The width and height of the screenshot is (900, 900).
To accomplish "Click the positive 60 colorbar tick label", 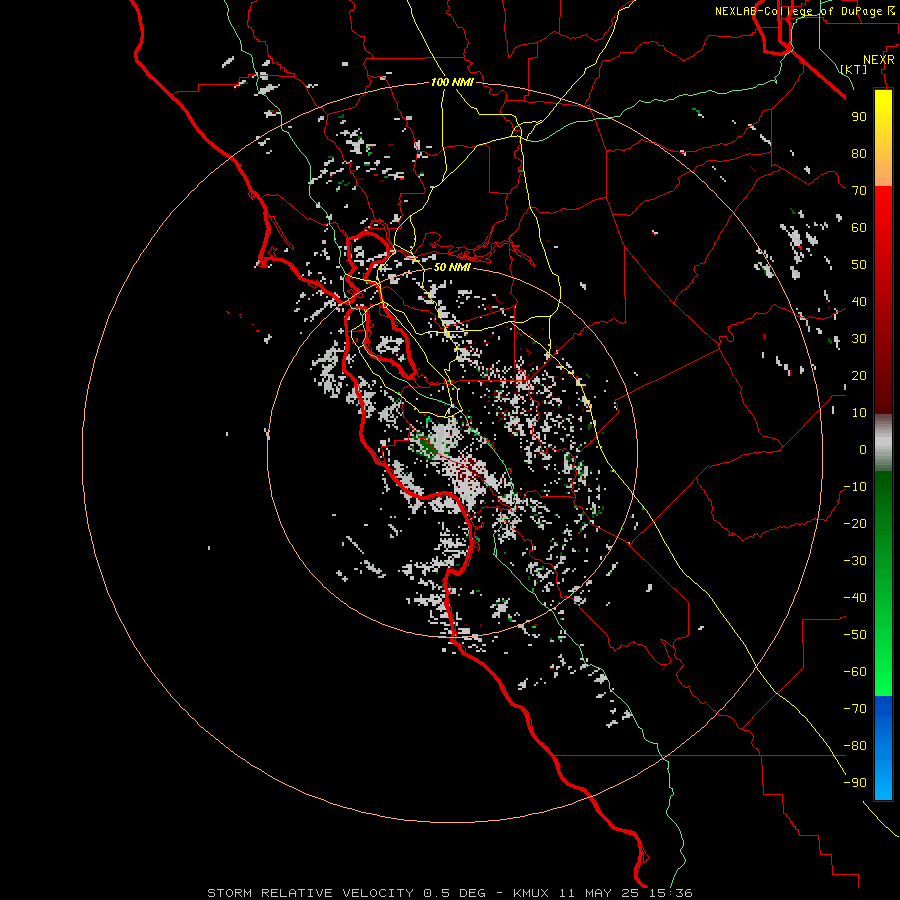I will 859,227.
